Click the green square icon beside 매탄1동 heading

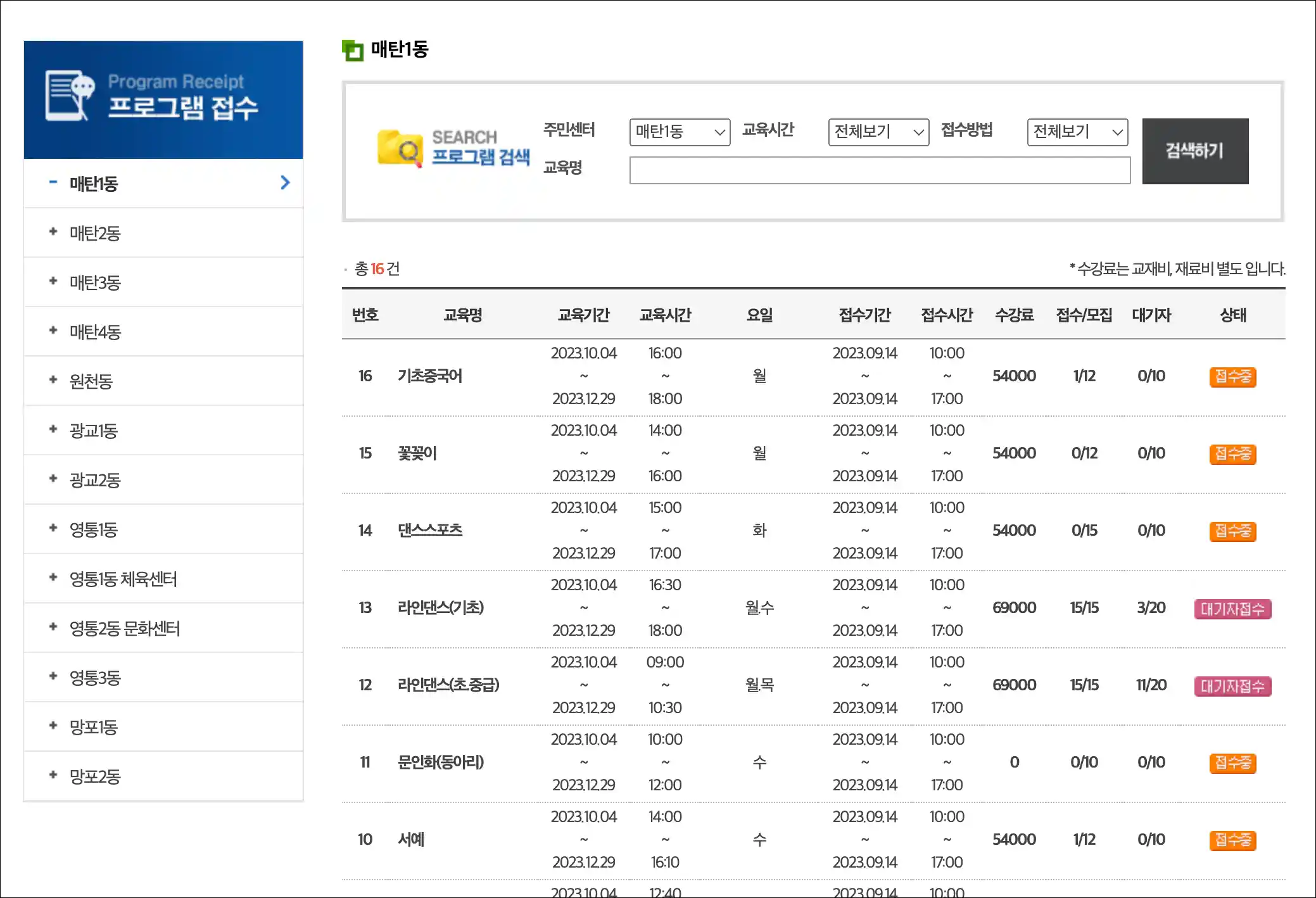[x=353, y=50]
